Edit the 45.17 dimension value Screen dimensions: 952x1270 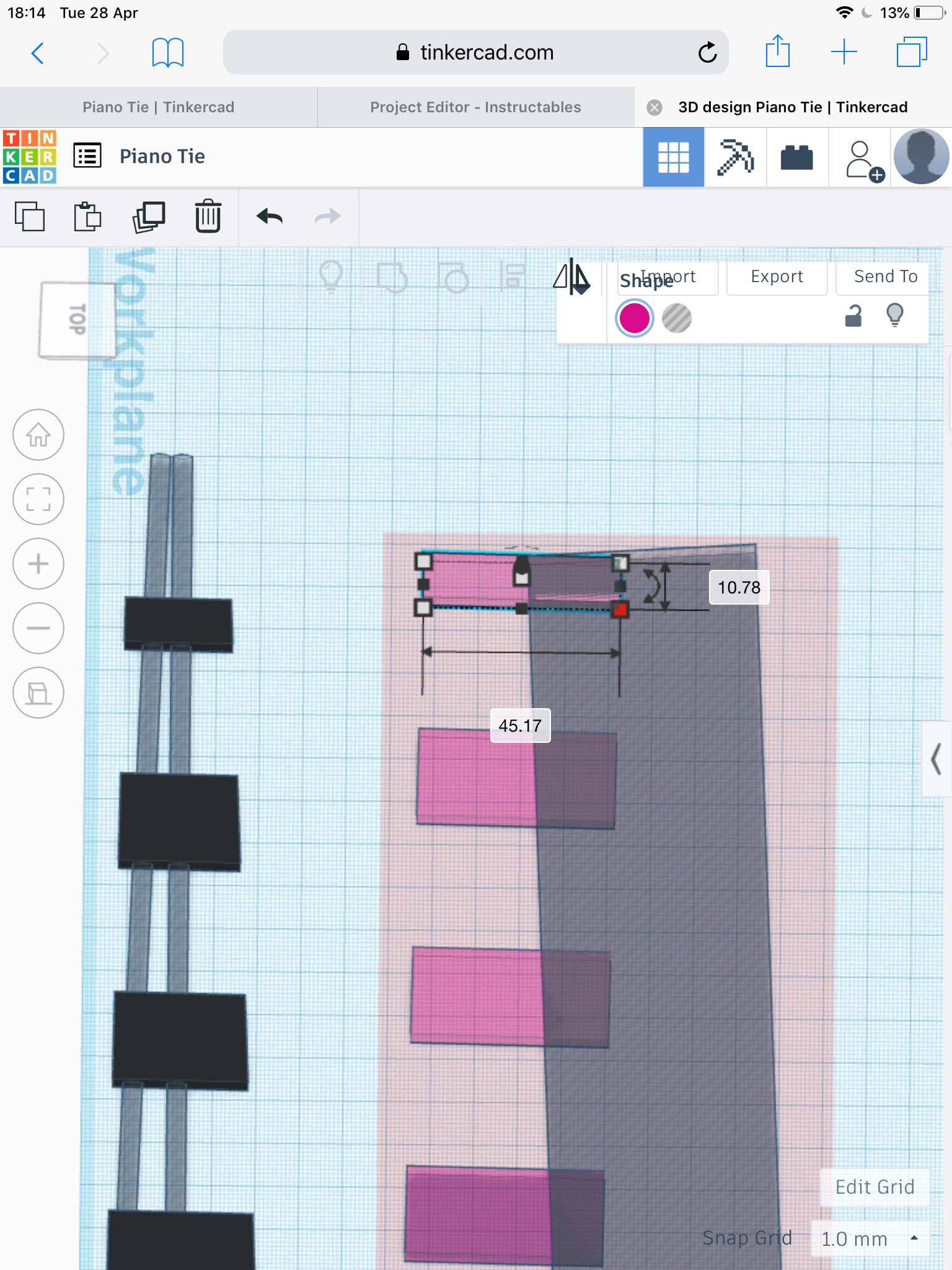coord(520,726)
